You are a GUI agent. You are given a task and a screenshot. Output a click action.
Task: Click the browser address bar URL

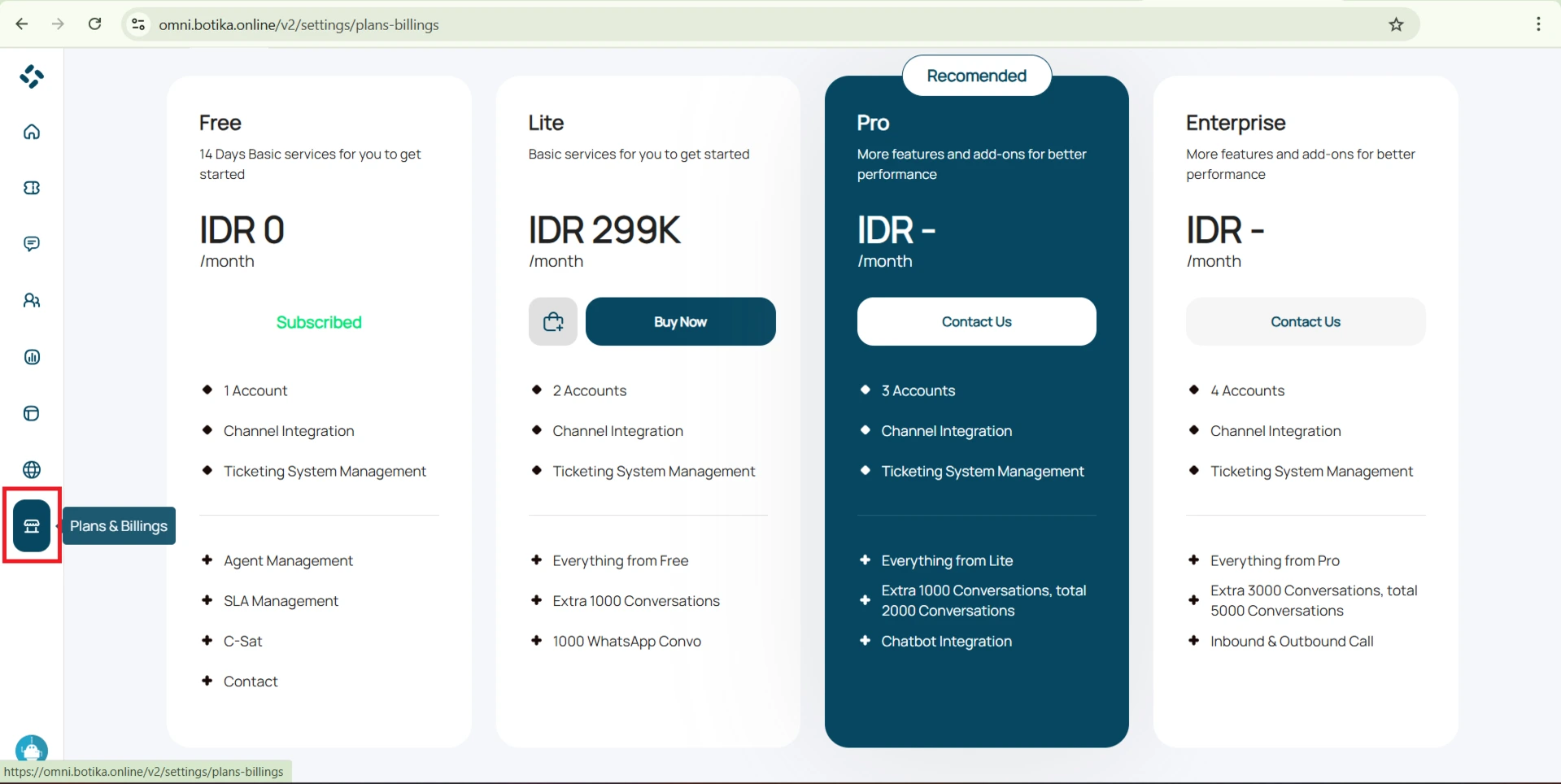[x=299, y=25]
